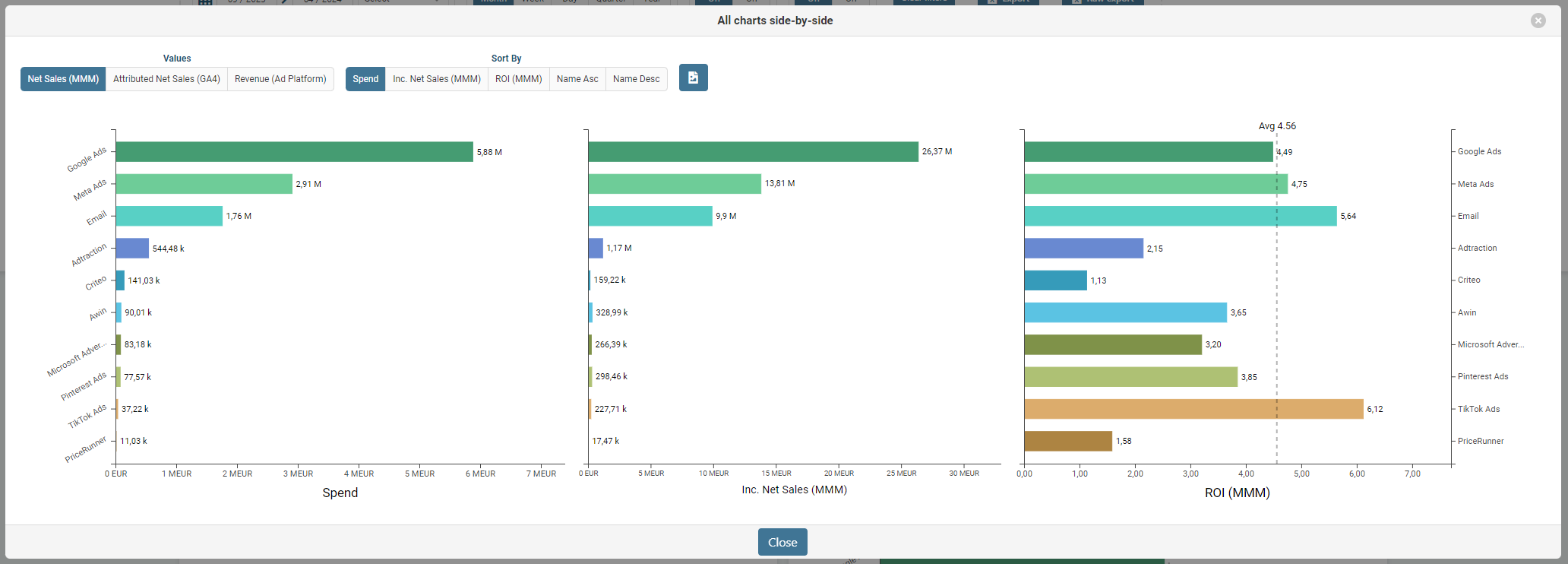Click the Email bar in ROI chart
The height and width of the screenshot is (564, 1568).
(1180, 216)
